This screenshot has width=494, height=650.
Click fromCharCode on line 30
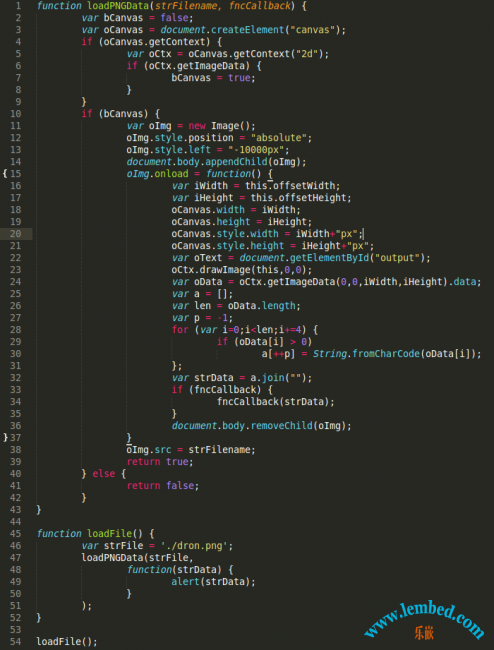(x=385, y=354)
